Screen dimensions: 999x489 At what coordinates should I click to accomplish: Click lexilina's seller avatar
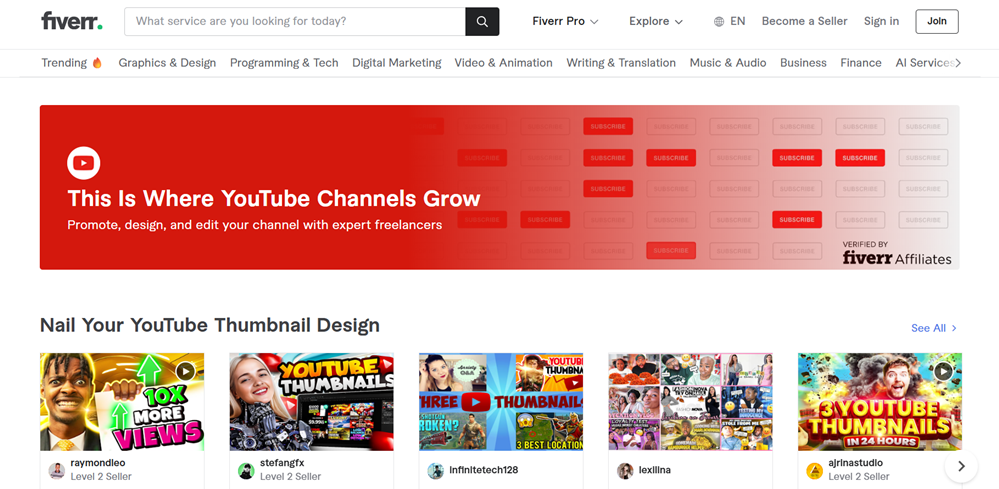click(x=625, y=471)
